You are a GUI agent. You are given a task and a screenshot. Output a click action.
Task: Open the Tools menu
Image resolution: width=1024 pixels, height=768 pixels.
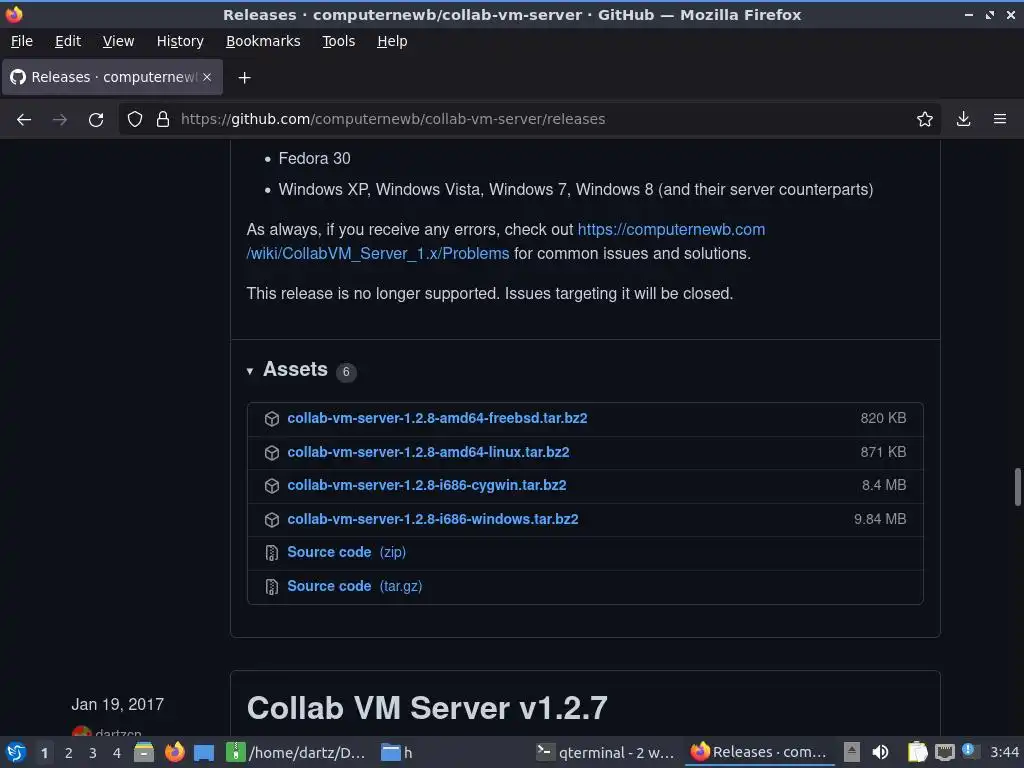click(338, 41)
